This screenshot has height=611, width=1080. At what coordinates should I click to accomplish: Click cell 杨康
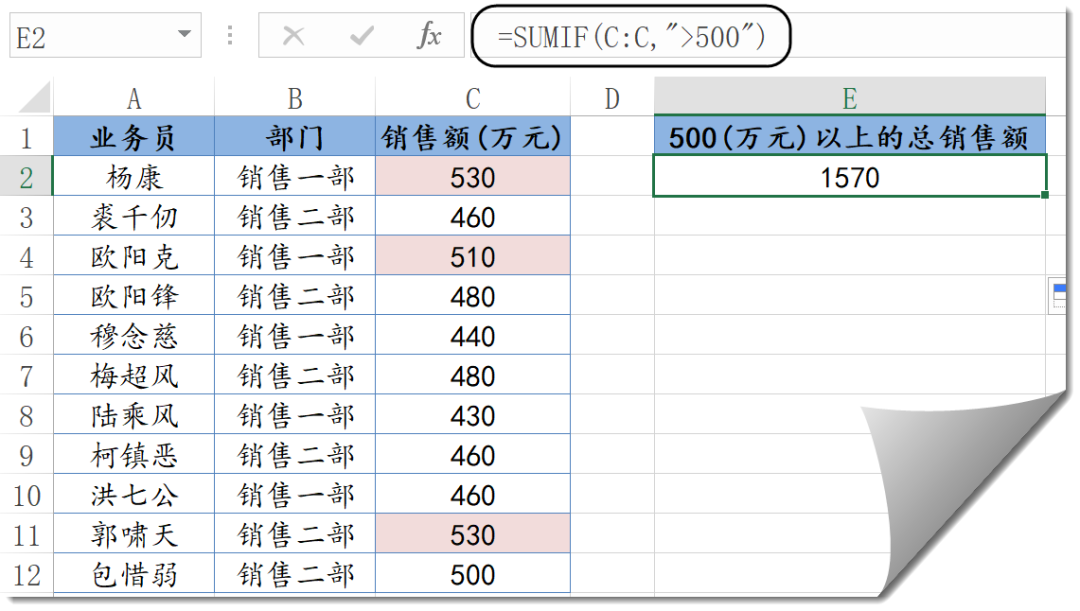(134, 177)
